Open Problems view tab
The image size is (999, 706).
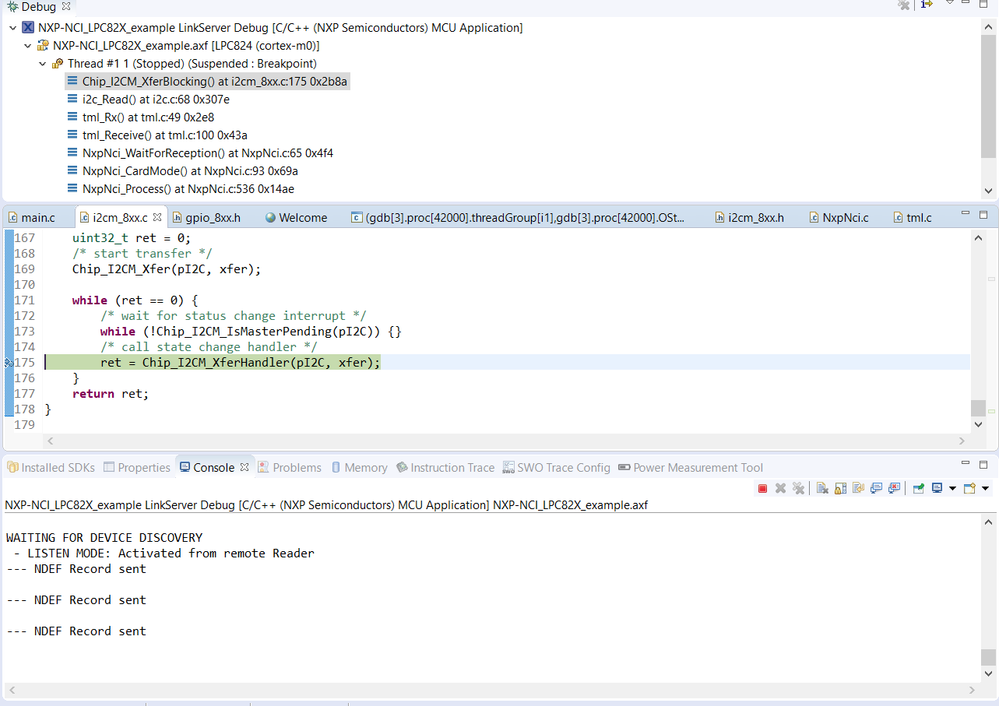(290, 468)
